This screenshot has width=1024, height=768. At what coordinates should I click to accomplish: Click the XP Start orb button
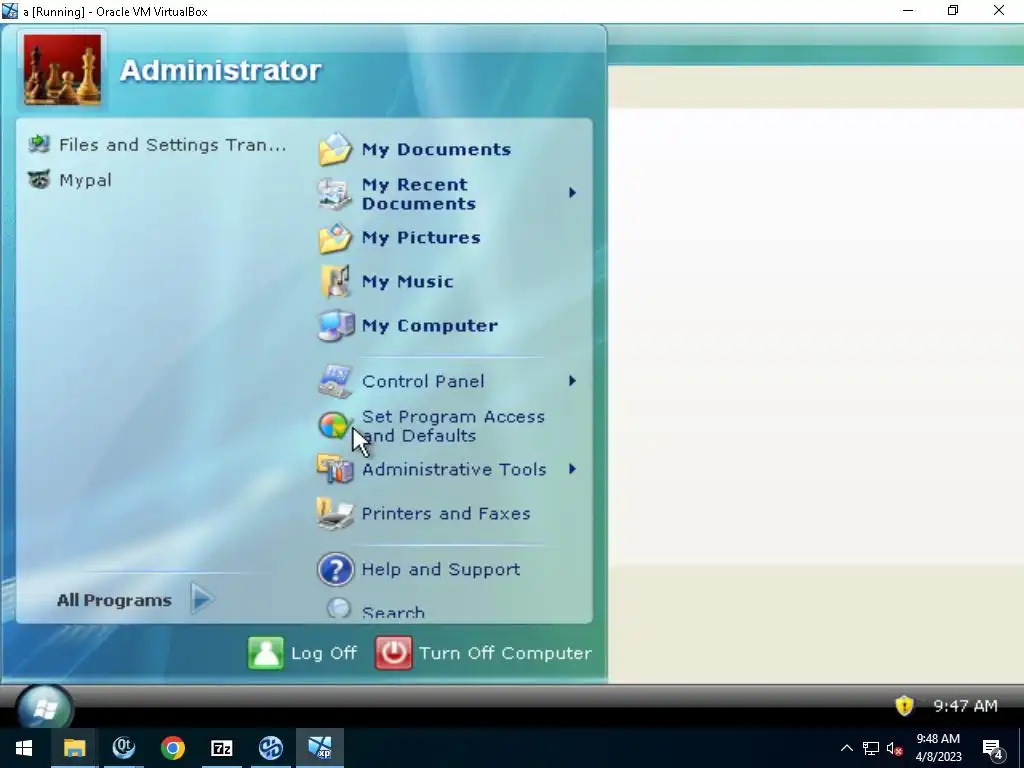point(44,707)
